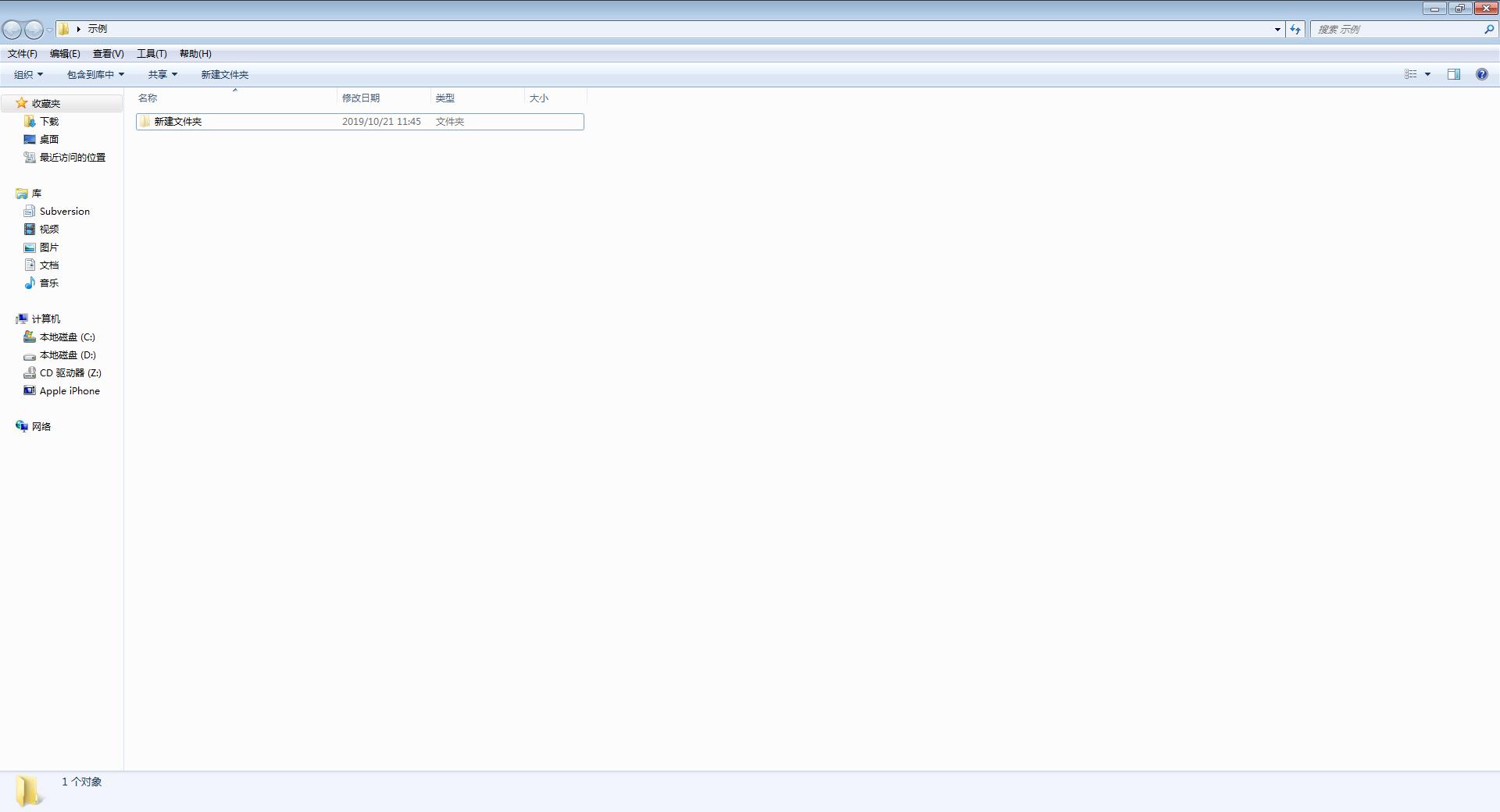Click the Back navigation arrow
The width and height of the screenshot is (1500, 812).
(12, 30)
